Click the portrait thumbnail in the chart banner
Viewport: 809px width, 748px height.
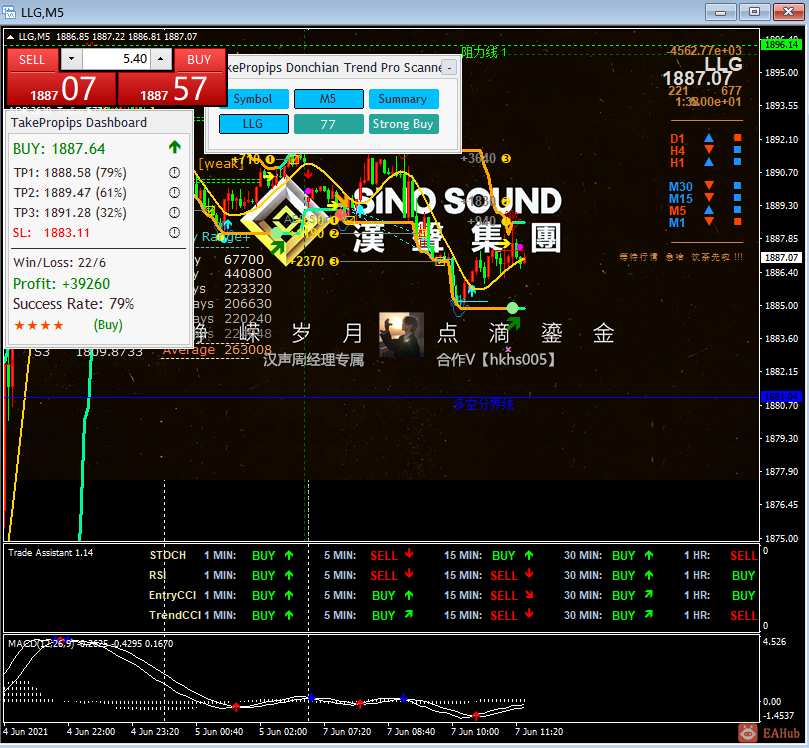click(401, 334)
